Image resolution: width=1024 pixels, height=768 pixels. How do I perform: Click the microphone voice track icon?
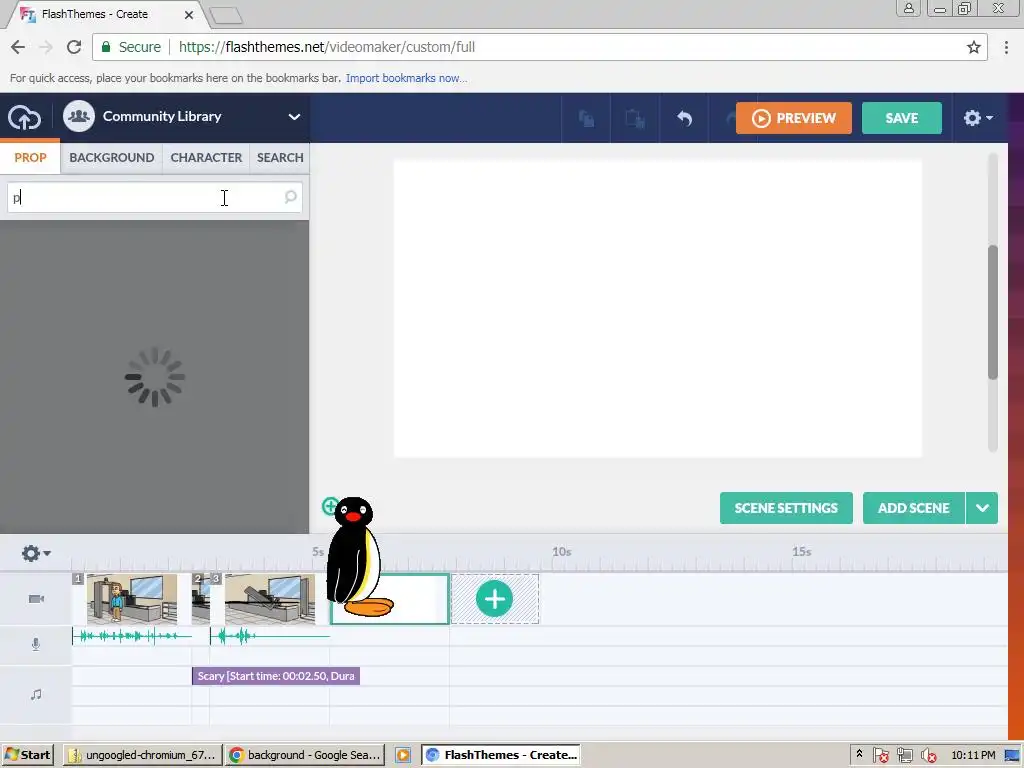(x=36, y=645)
